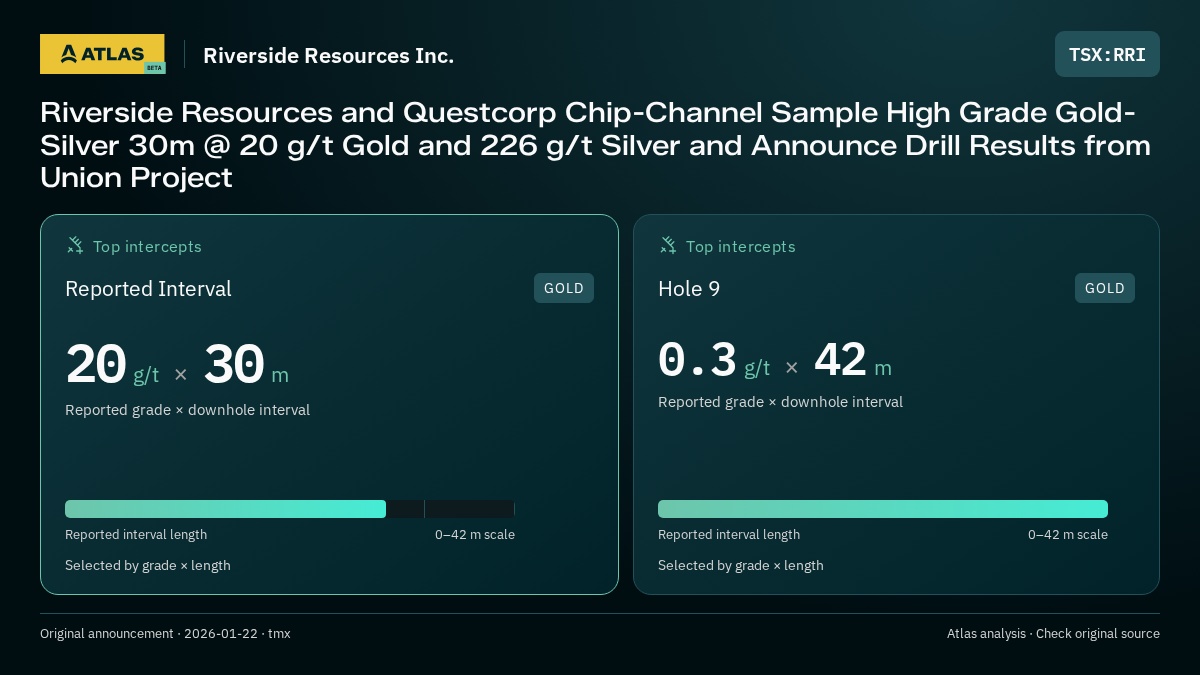
Task: Click 'Reported grade × downhole interval' on Reported Interval card
Action: (x=187, y=410)
